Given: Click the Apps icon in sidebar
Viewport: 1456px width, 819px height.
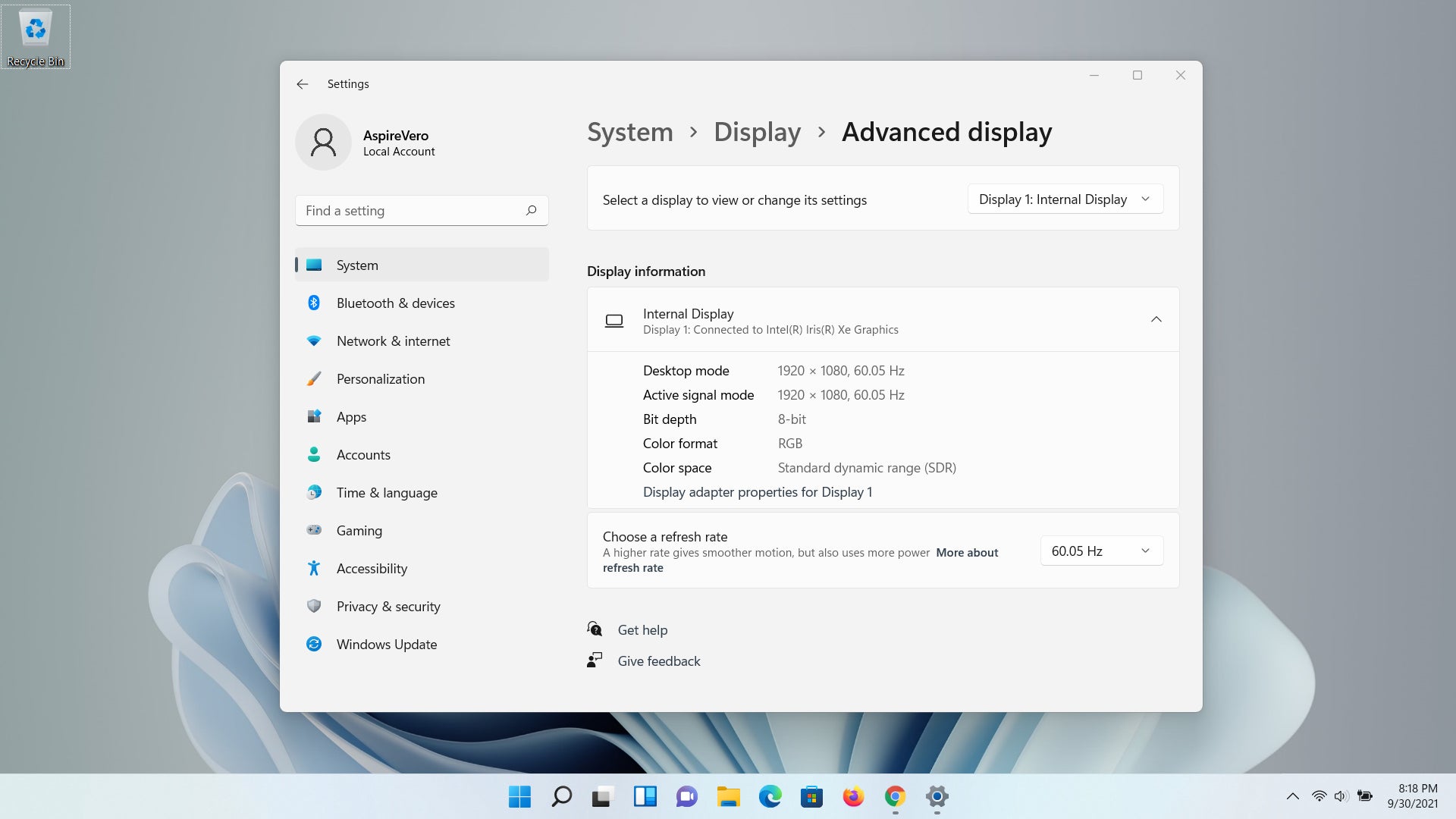Looking at the screenshot, I should click(x=314, y=417).
